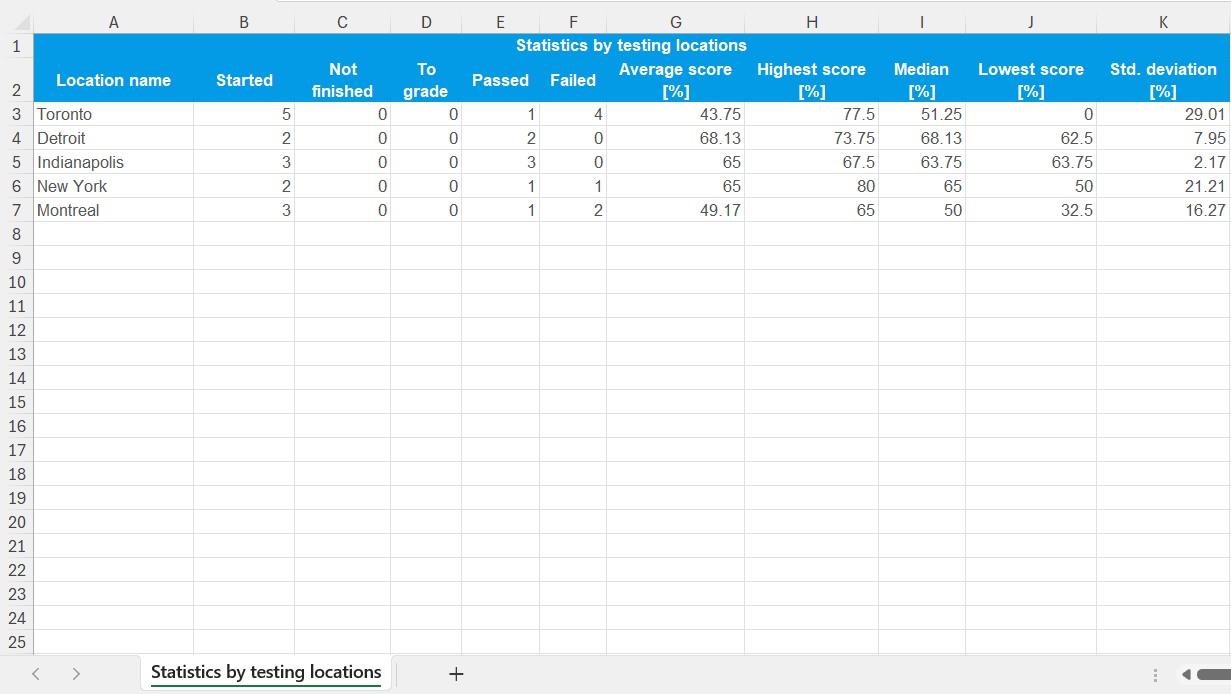Click the Average score [%] header

coord(675,80)
